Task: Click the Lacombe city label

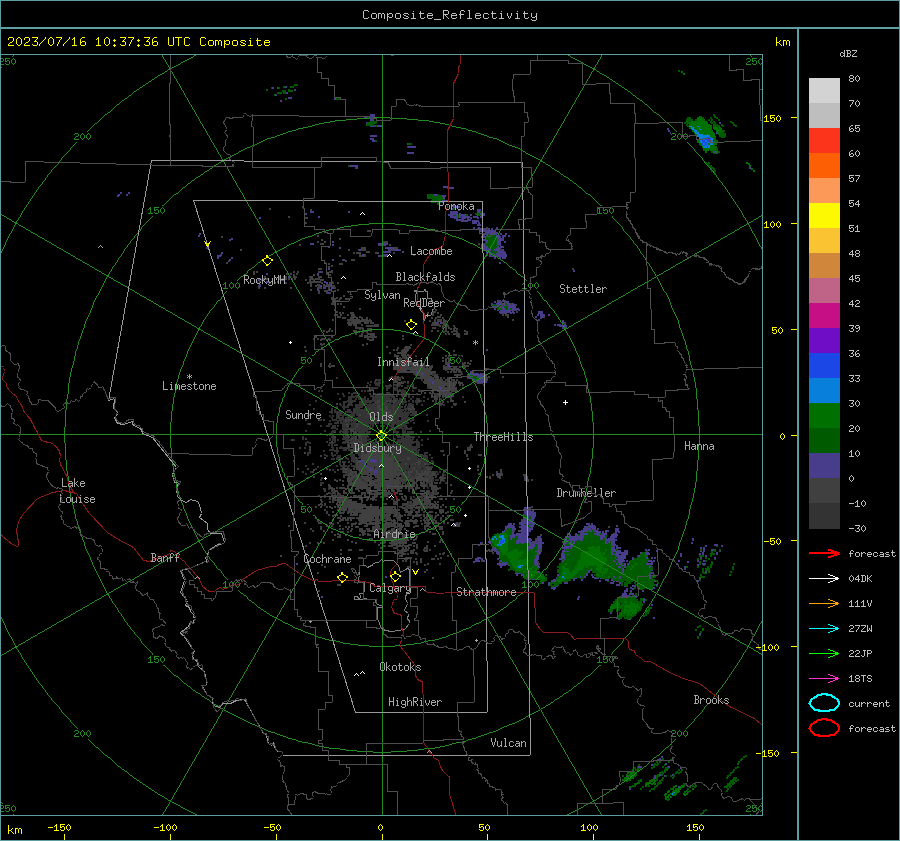Action: 431,251
